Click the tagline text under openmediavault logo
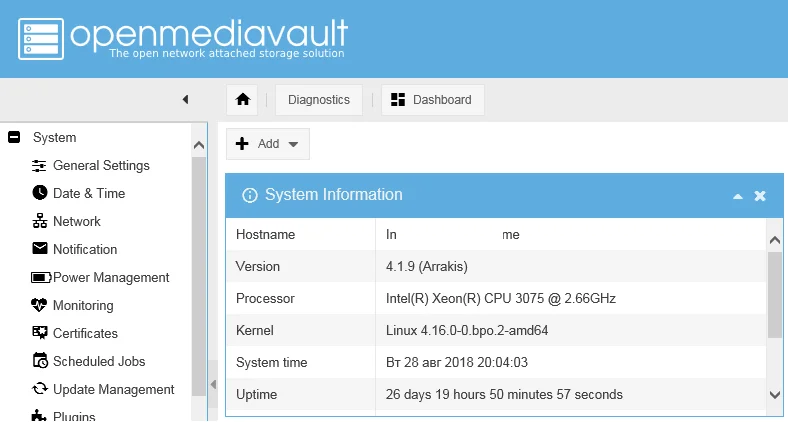The width and height of the screenshot is (788, 422). [227, 53]
